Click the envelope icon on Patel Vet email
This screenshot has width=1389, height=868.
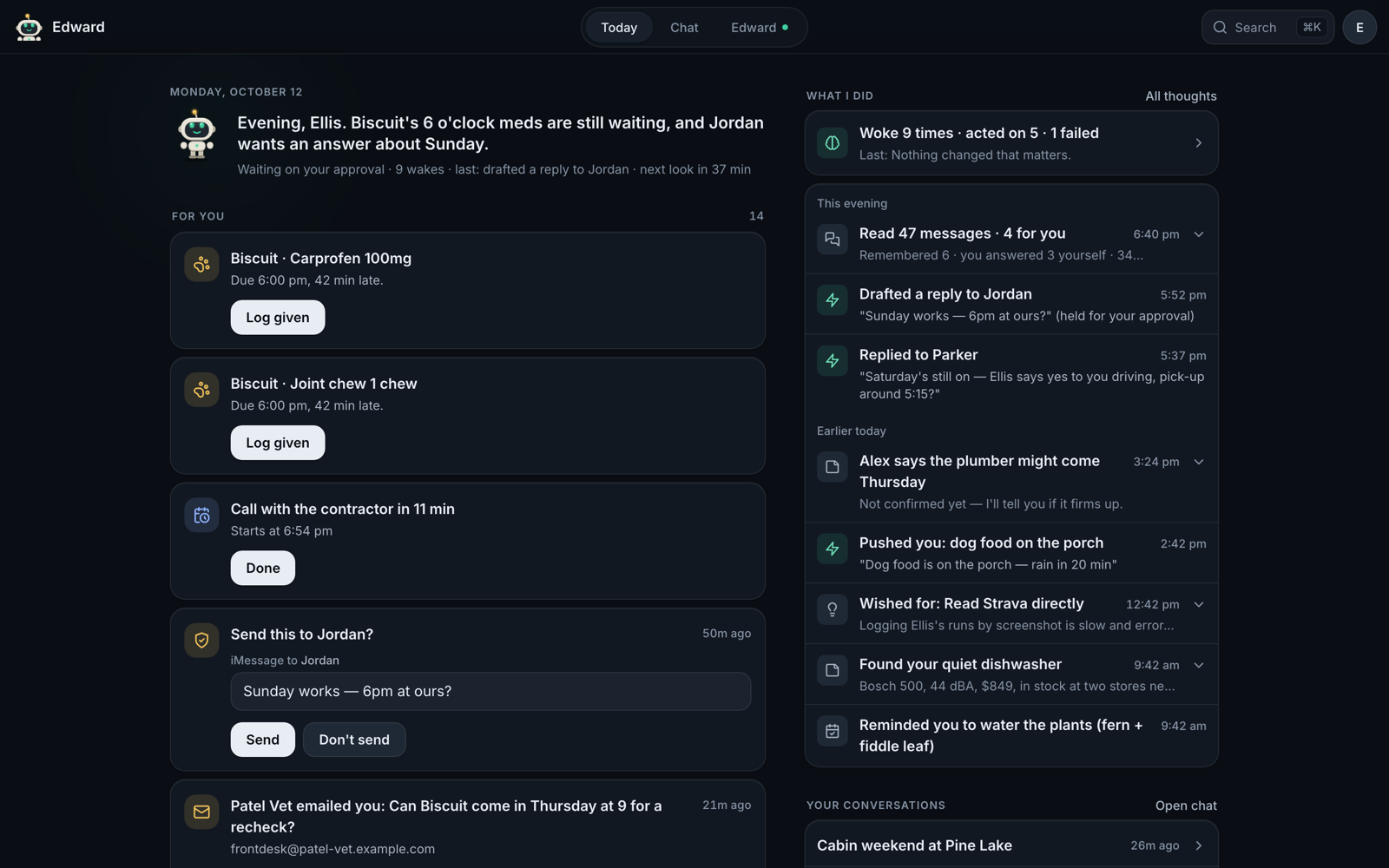201,812
